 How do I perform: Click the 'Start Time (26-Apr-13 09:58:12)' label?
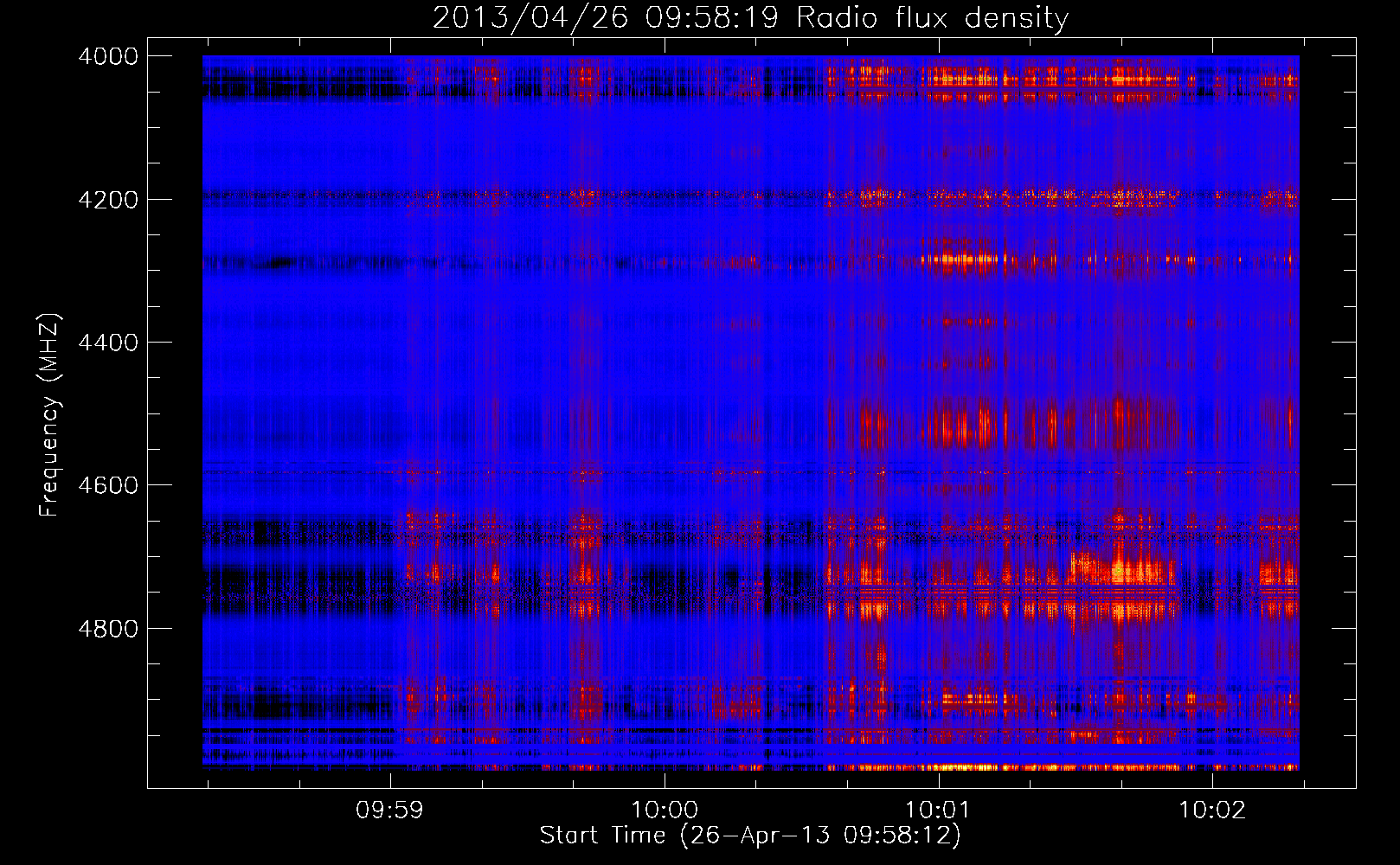(750, 836)
